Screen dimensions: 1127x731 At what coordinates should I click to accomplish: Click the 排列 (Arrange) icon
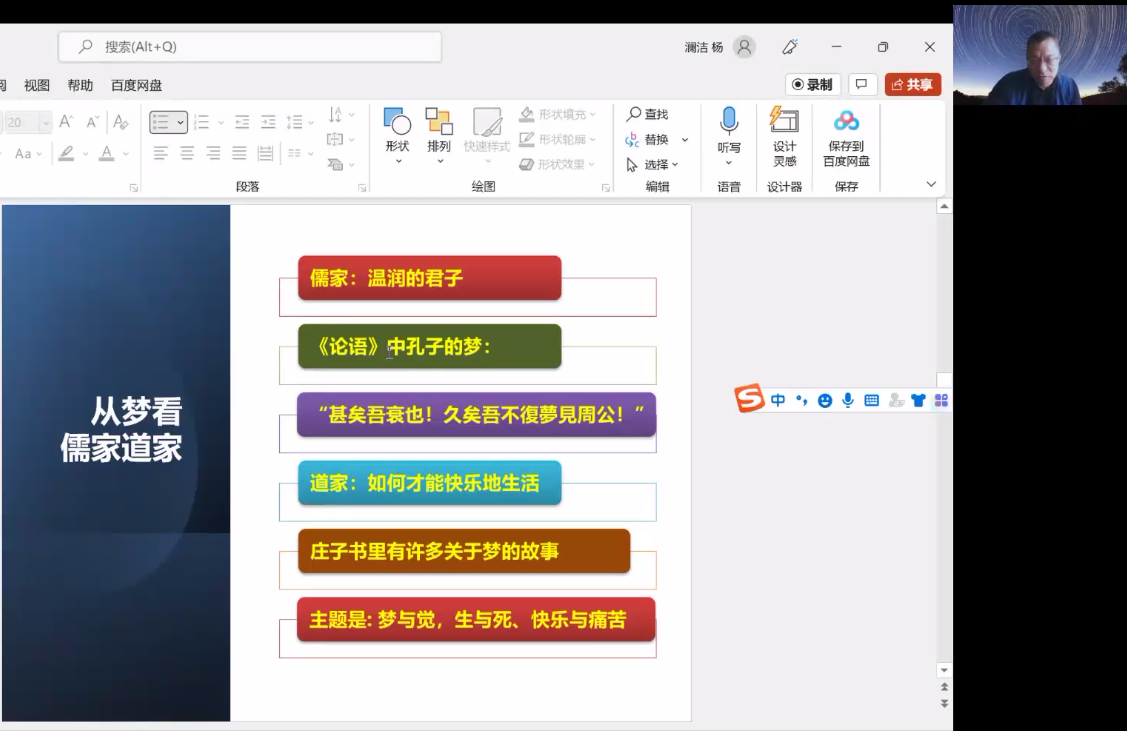pyautogui.click(x=438, y=123)
